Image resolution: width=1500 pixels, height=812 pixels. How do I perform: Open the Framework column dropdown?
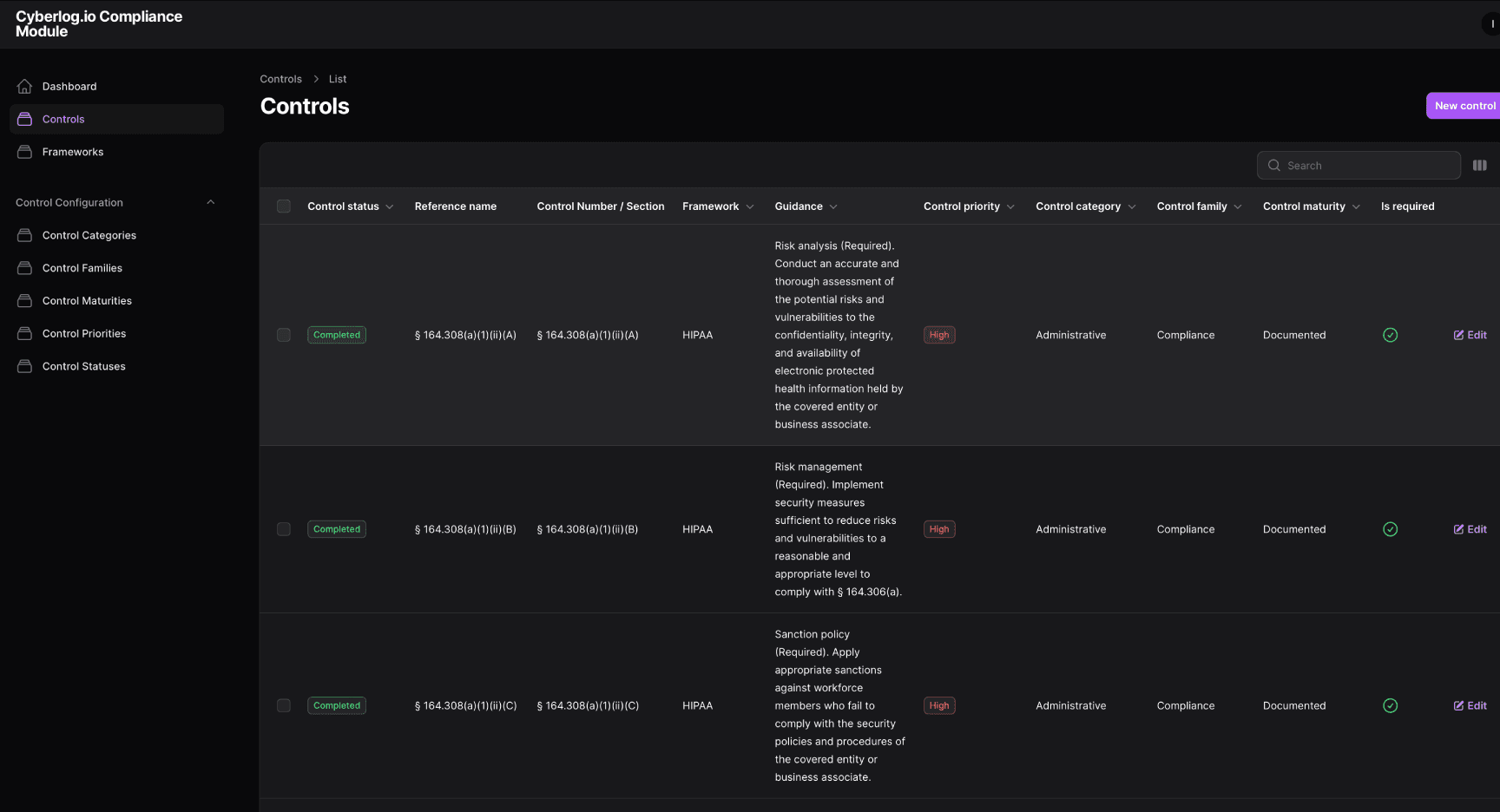click(x=748, y=206)
